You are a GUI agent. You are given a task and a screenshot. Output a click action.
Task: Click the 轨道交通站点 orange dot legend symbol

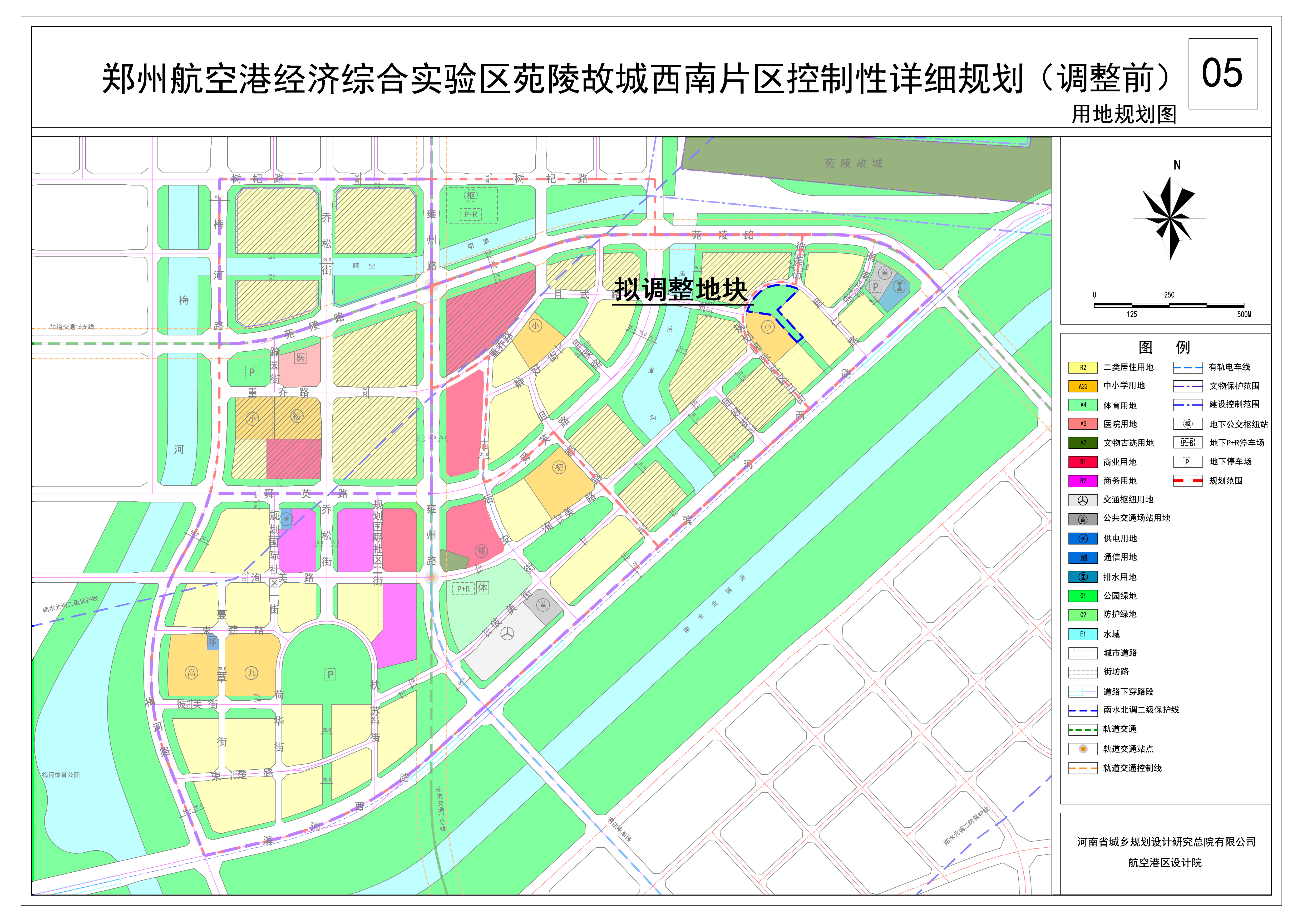click(x=1083, y=749)
